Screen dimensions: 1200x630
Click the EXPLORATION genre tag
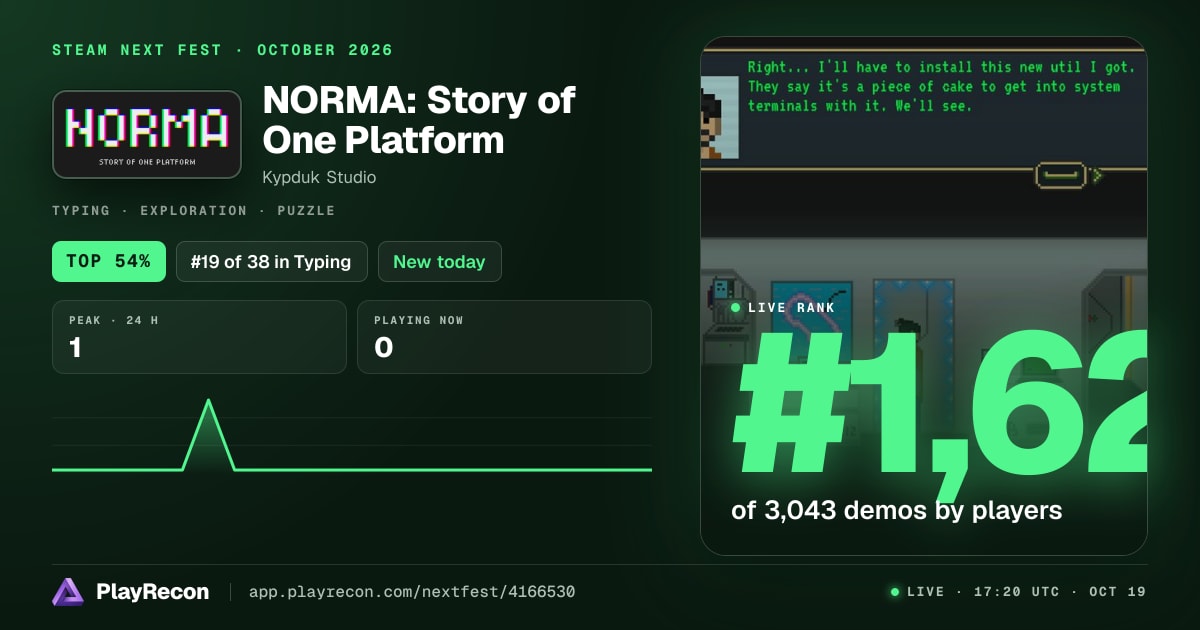[193, 211]
